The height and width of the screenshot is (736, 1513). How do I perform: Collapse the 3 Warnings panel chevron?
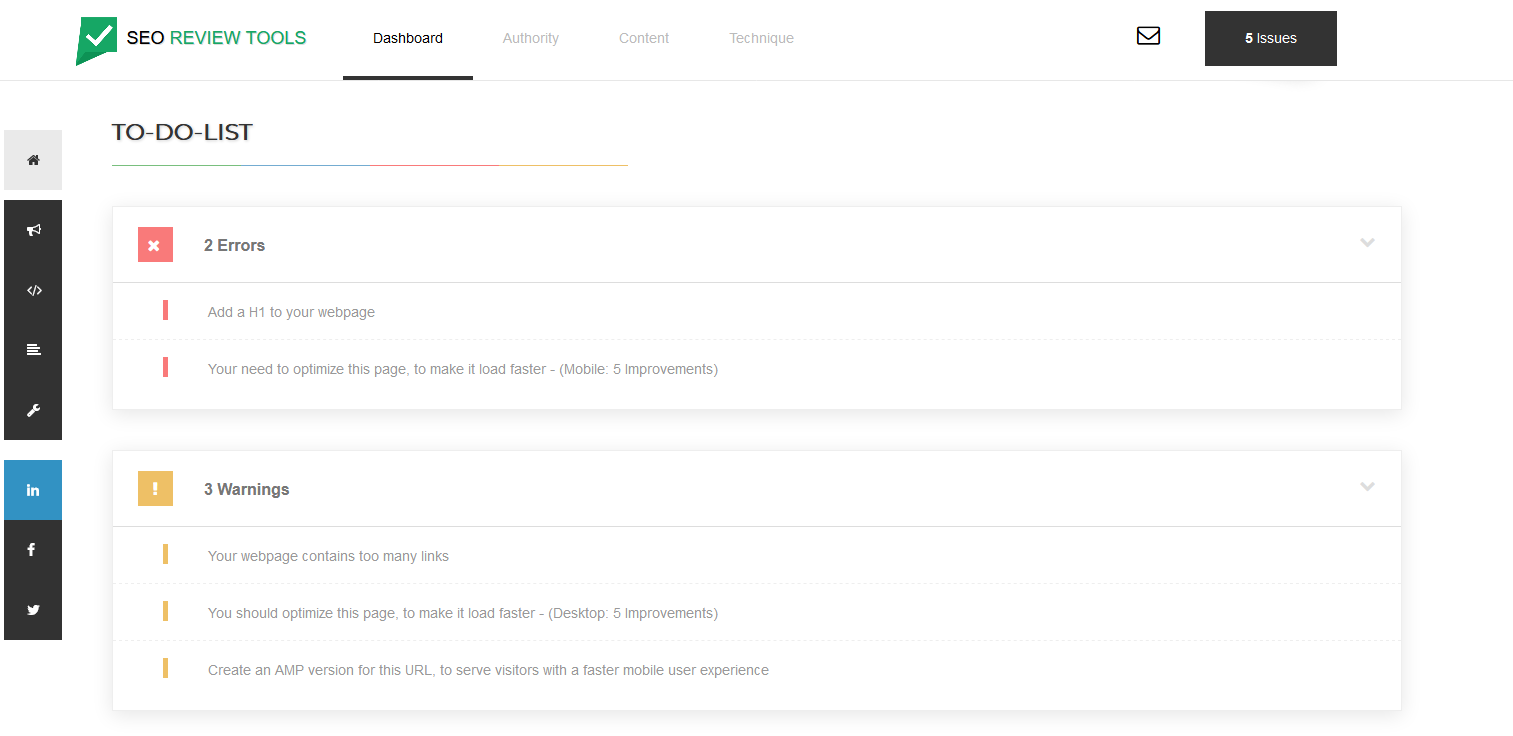1367,487
